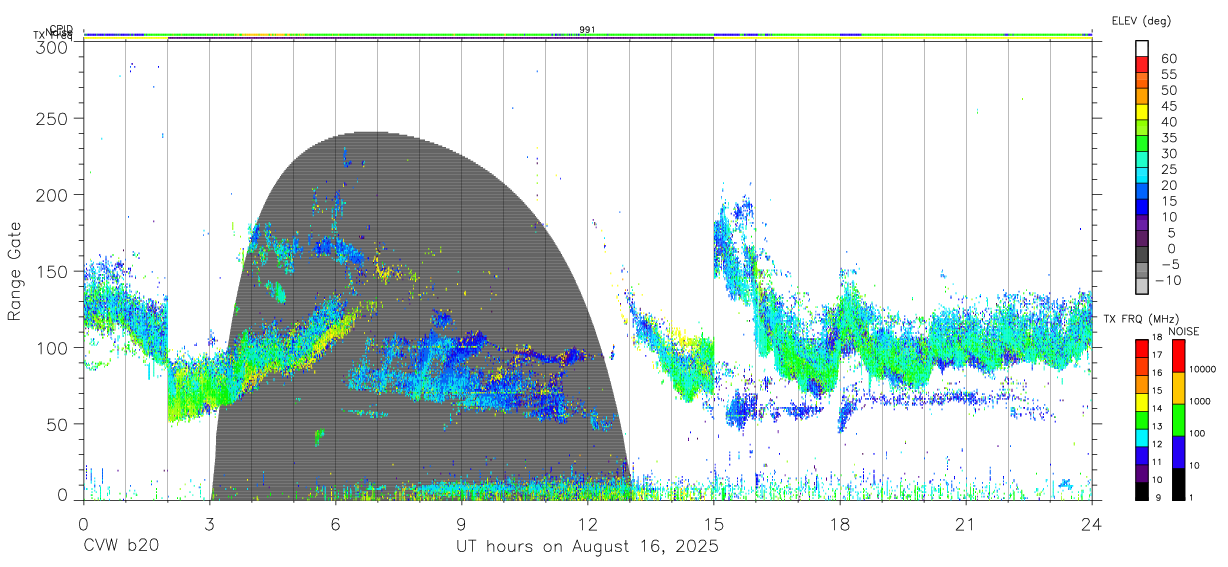Click the orange-yellow 1000–10000 NOISE swatch
Viewport: 1228px width, 567px height.
point(1177,387)
